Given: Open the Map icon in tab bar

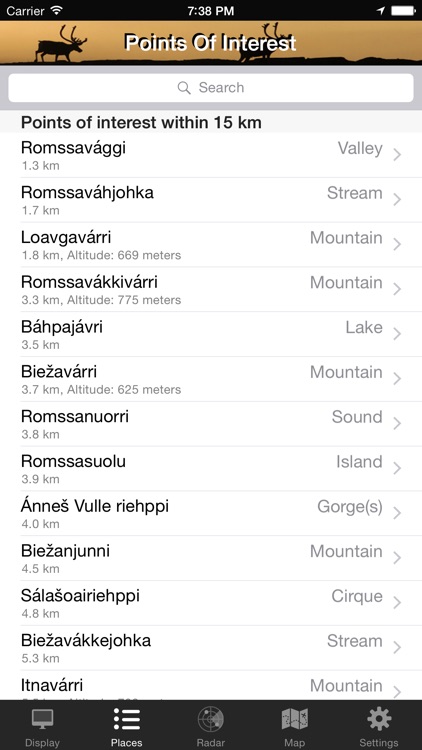Looking at the screenshot, I should click(x=294, y=719).
